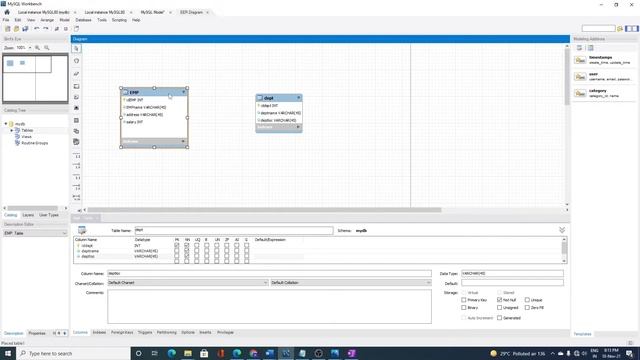Switch to the Triggers tab
Viewport: 640px width, 360px height.
145,333
